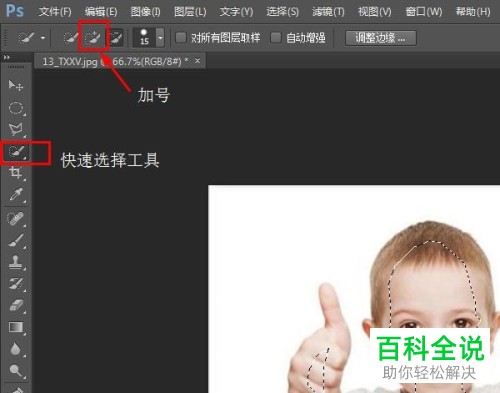The height and width of the screenshot is (393, 500).
Task: Select the Blur tool
Action: click(x=16, y=349)
